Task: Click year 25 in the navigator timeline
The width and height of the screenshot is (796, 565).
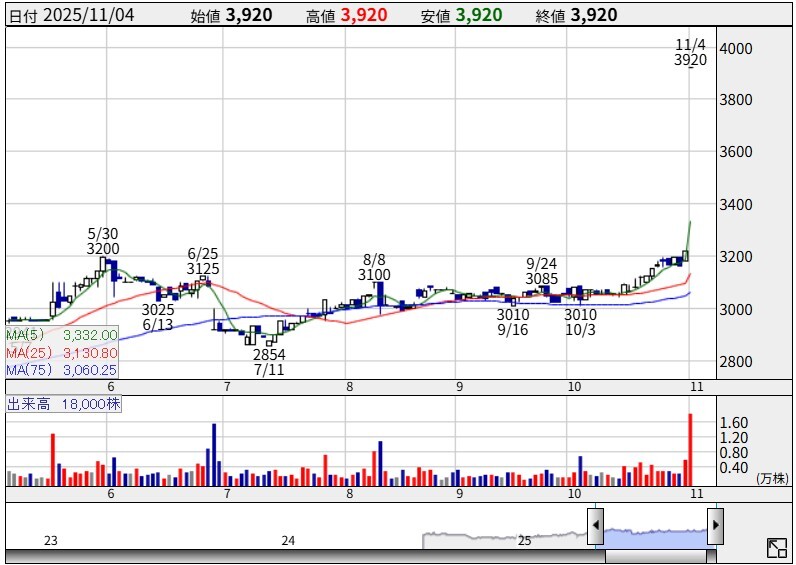Action: coord(524,540)
